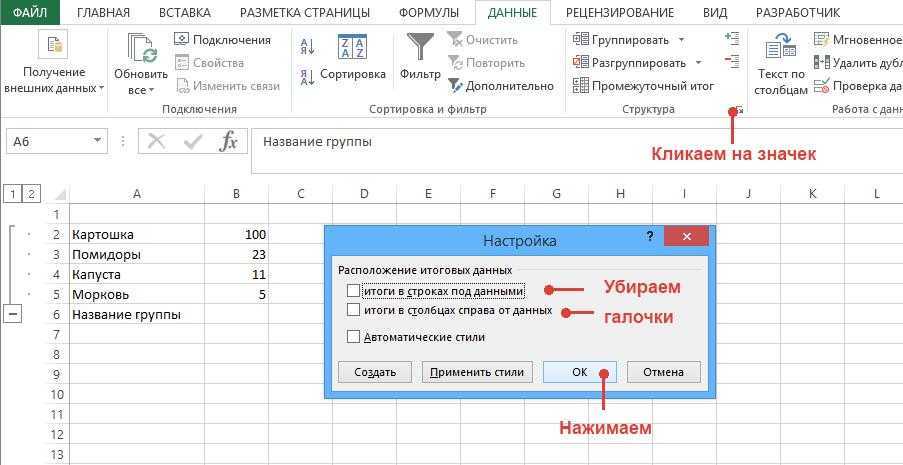Click inside the formula bar text

317,141
